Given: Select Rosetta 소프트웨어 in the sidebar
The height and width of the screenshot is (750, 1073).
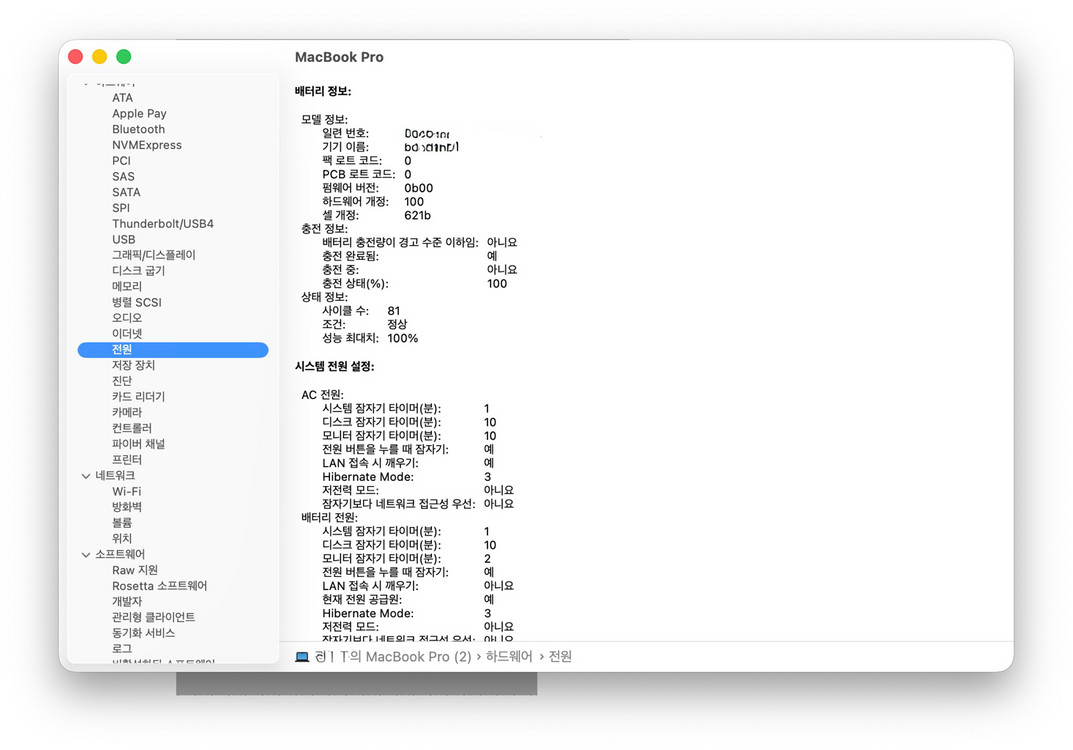Looking at the screenshot, I should tap(159, 586).
